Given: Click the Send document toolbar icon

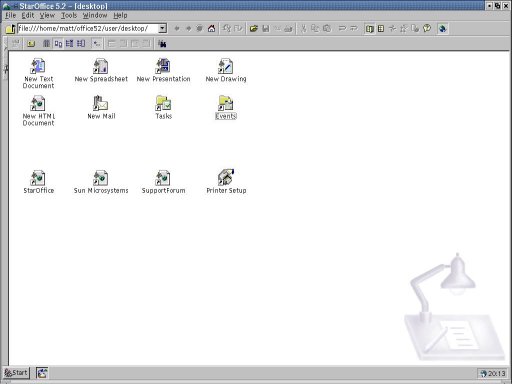Looking at the screenshot, I should pyautogui.click(x=277, y=29).
